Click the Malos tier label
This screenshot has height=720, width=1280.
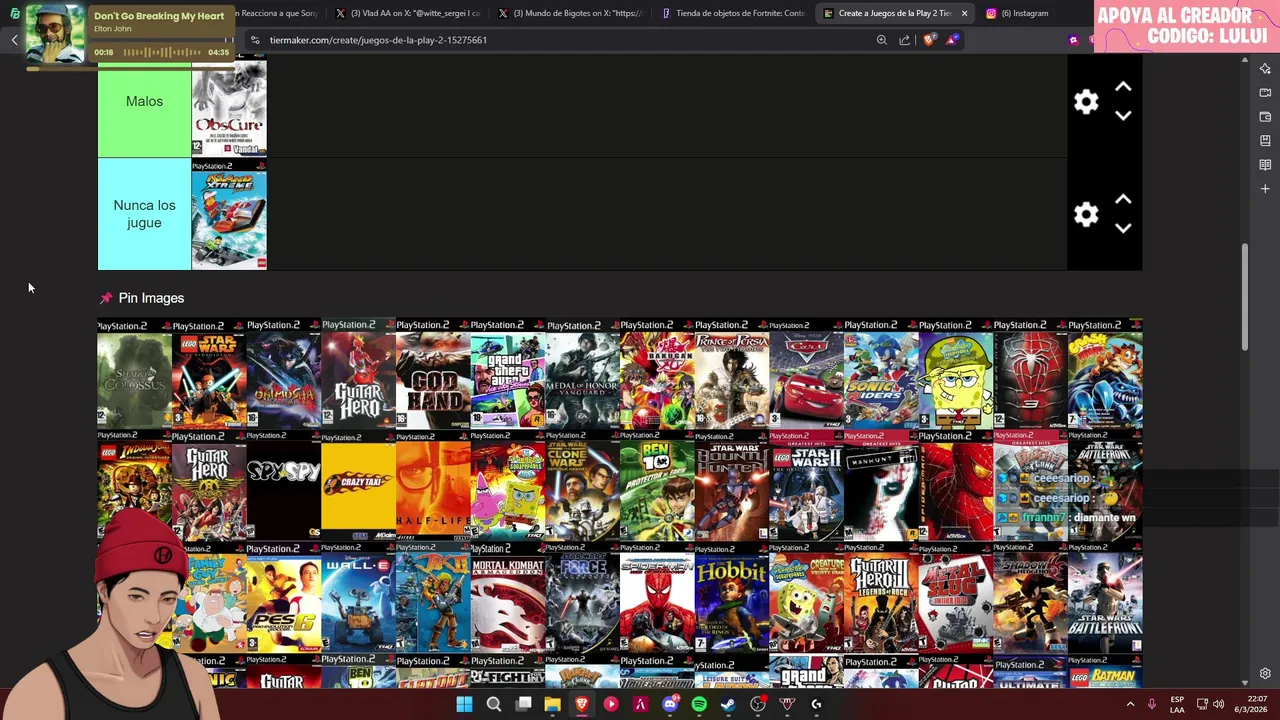pos(144,101)
